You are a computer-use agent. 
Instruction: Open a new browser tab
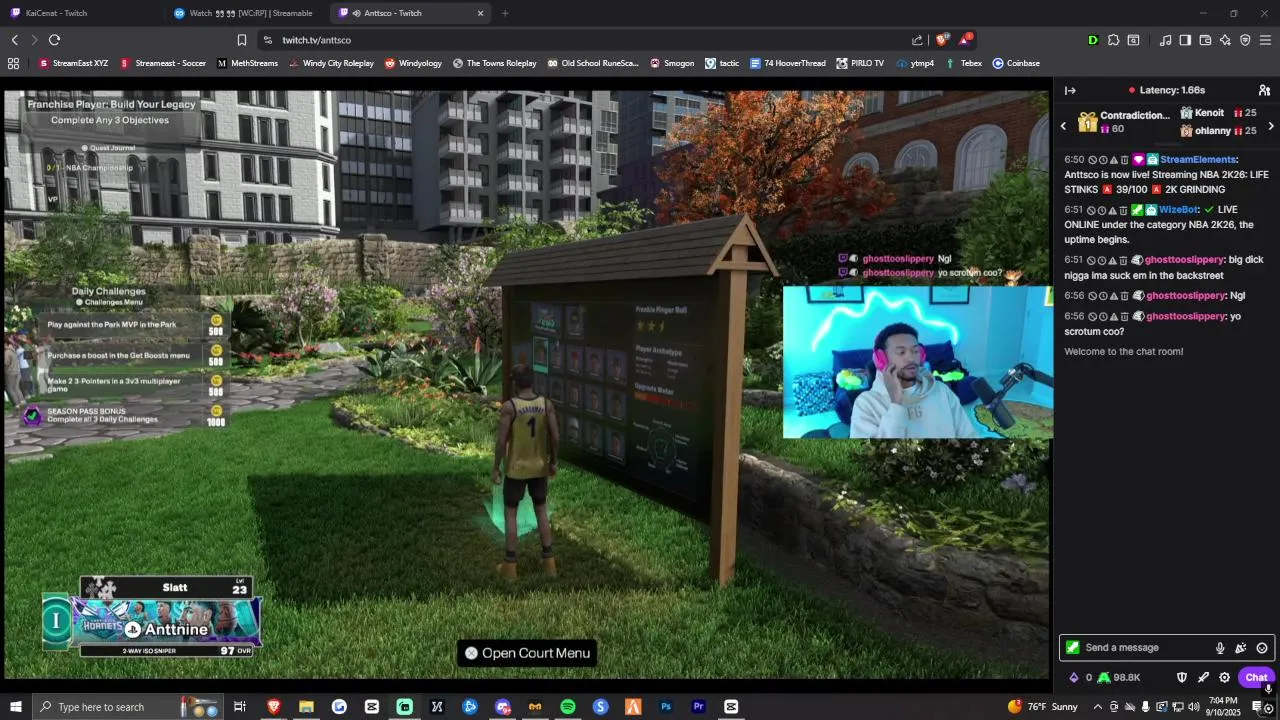click(505, 13)
